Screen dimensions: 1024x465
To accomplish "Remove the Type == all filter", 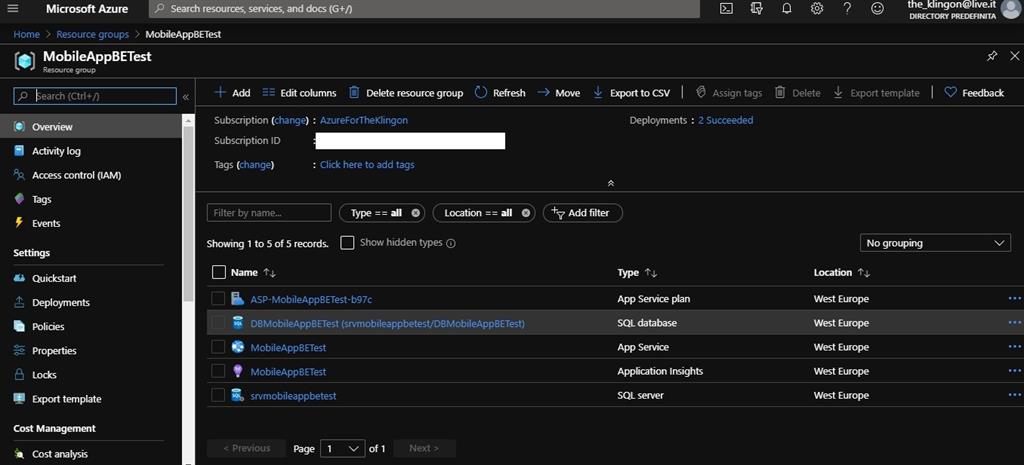I will coord(415,213).
